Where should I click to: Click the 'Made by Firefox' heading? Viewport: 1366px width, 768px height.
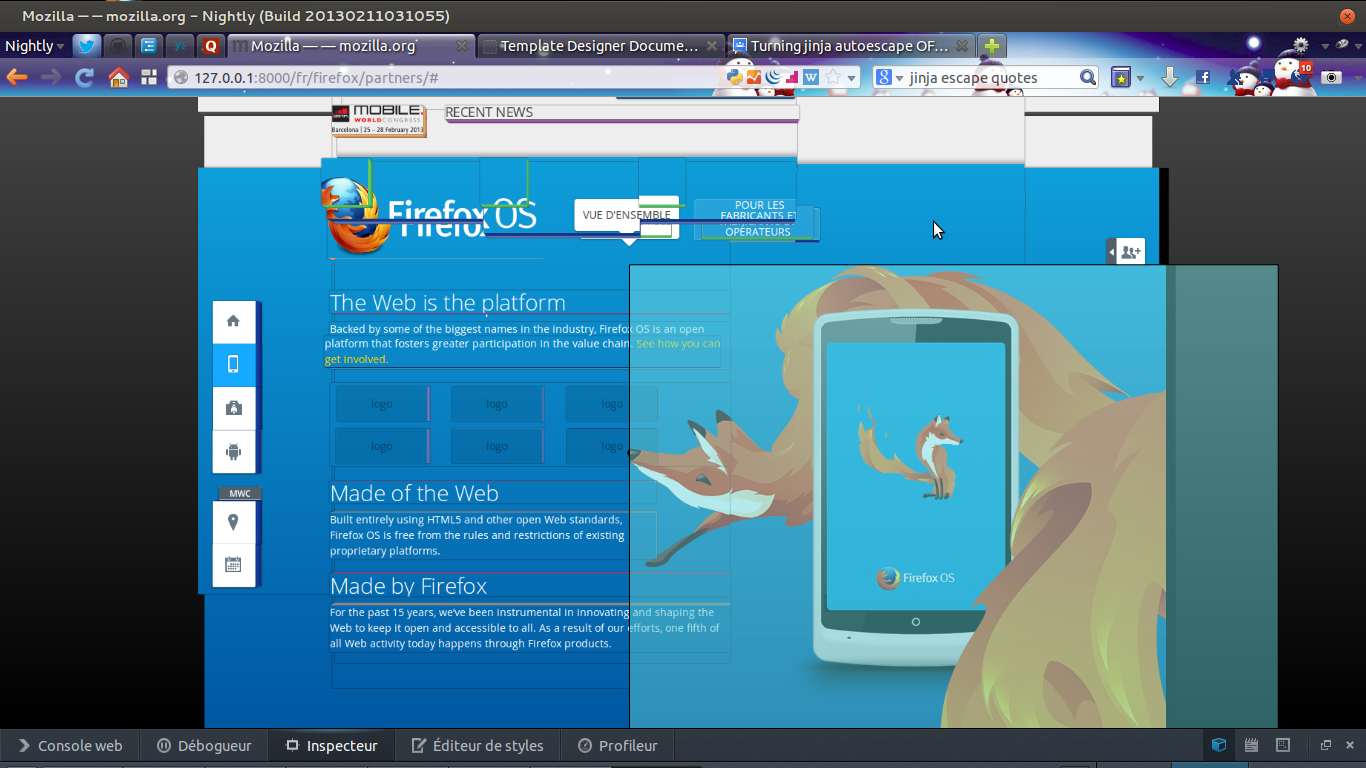[x=408, y=586]
